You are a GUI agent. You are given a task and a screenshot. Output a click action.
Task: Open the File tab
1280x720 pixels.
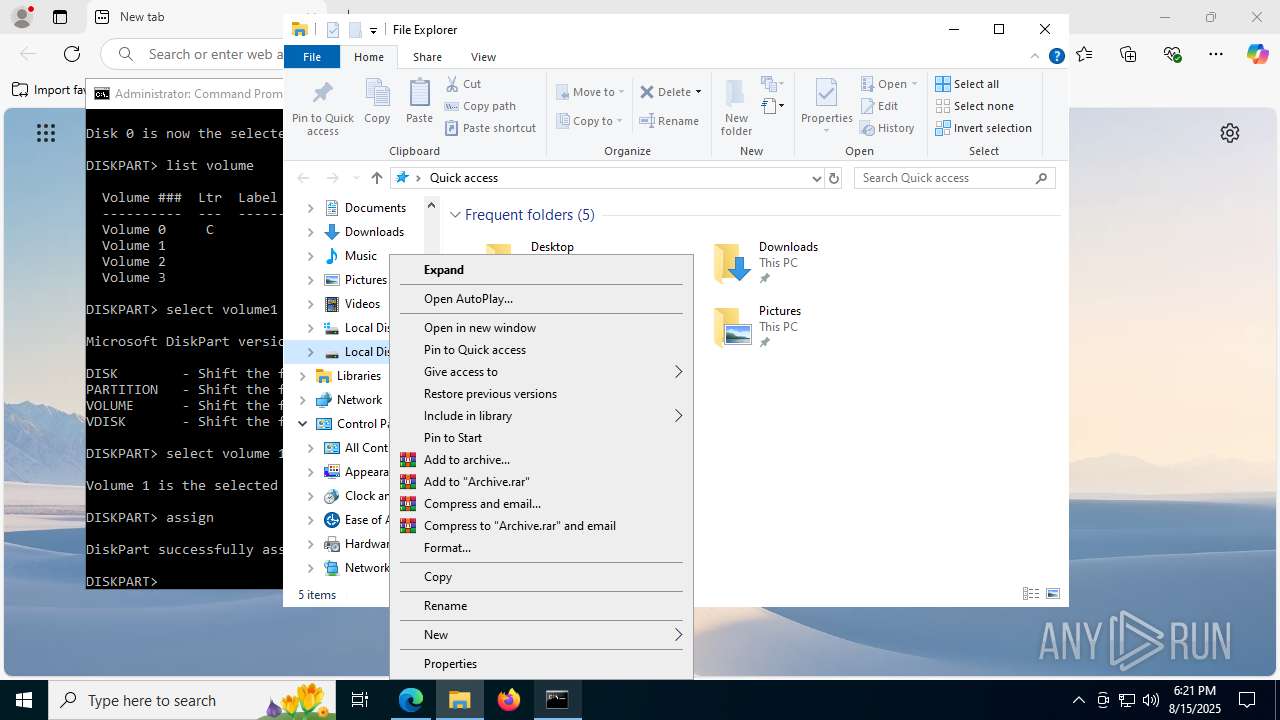[312, 57]
